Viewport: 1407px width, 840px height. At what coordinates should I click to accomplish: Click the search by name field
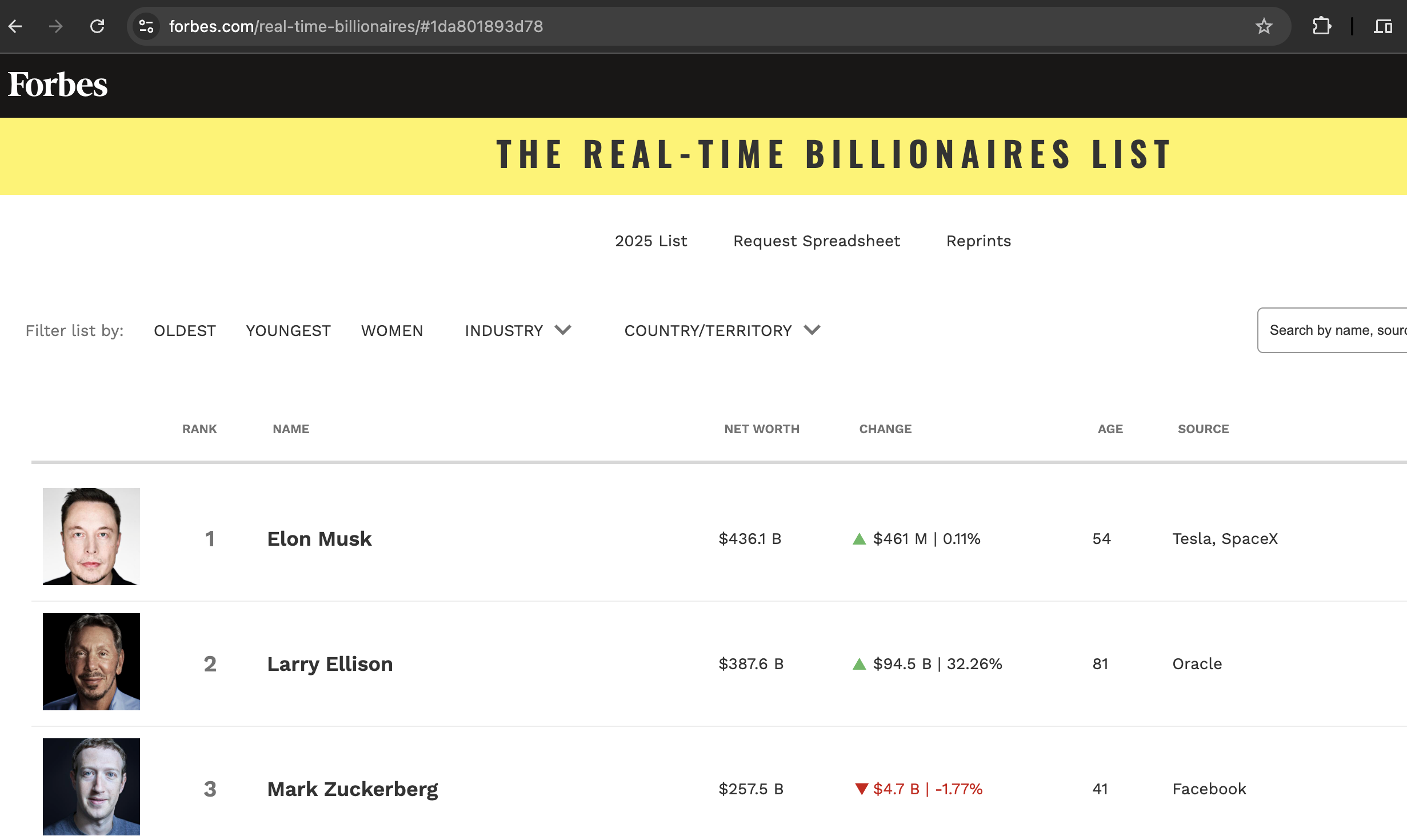pyautogui.click(x=1334, y=330)
